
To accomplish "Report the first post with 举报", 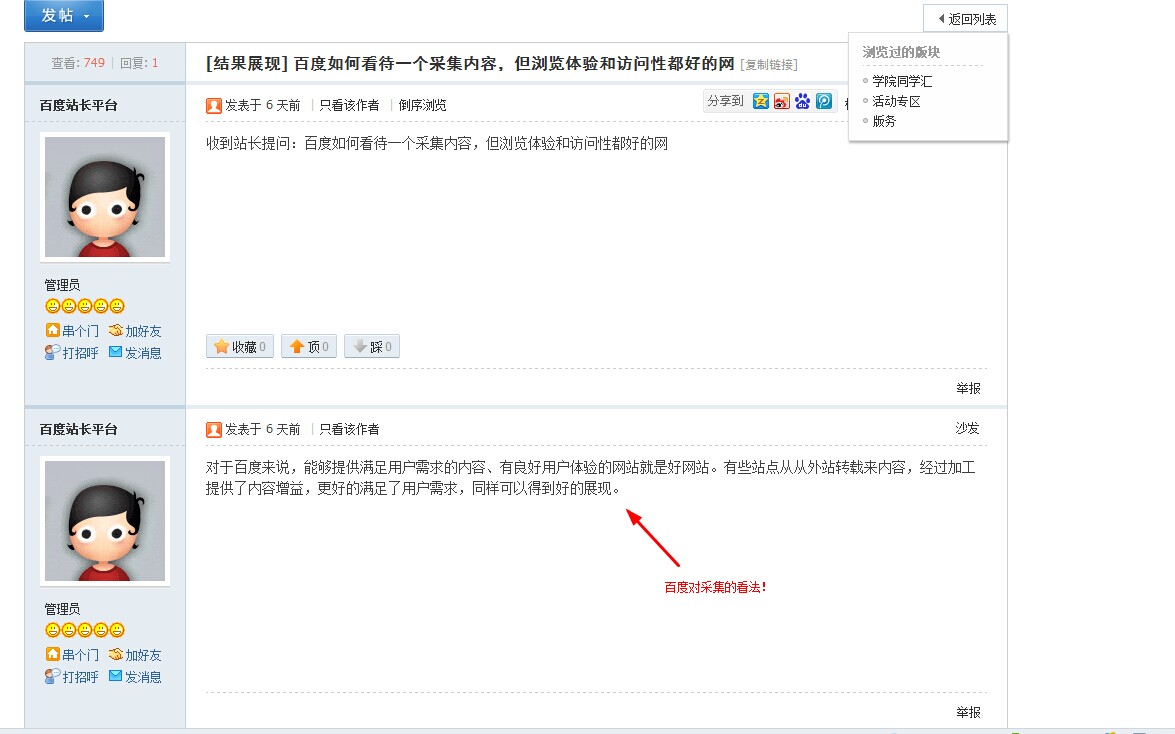I will [x=968, y=388].
